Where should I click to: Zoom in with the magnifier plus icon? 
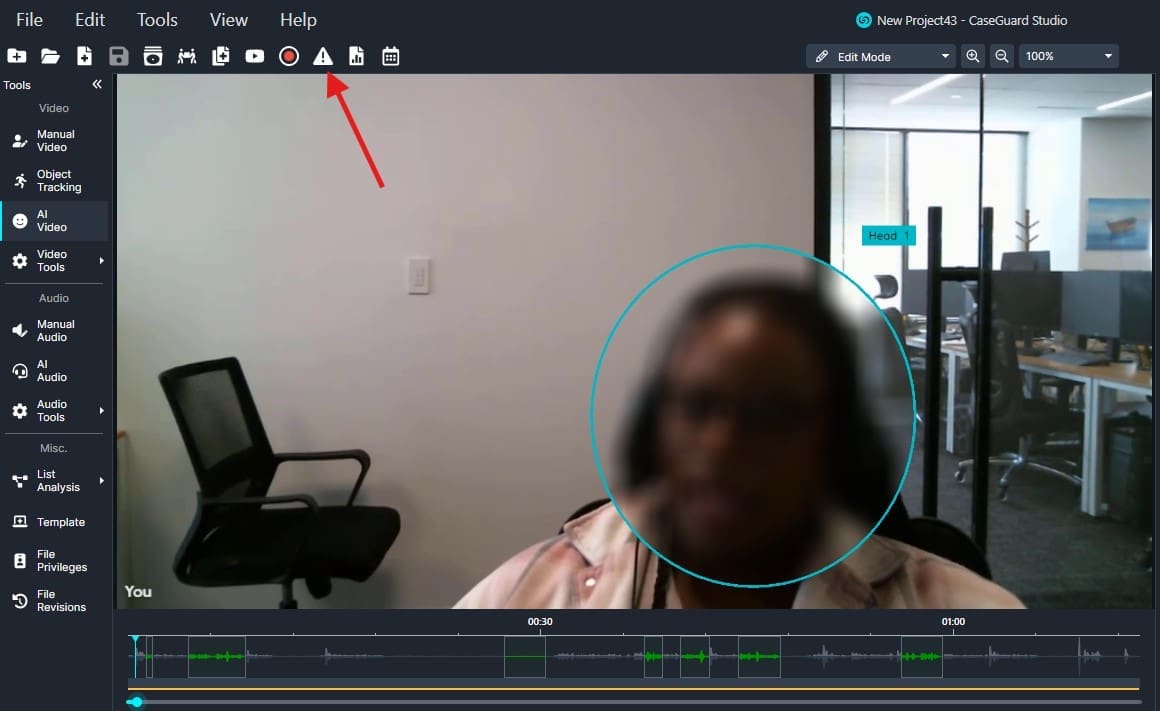(x=973, y=57)
